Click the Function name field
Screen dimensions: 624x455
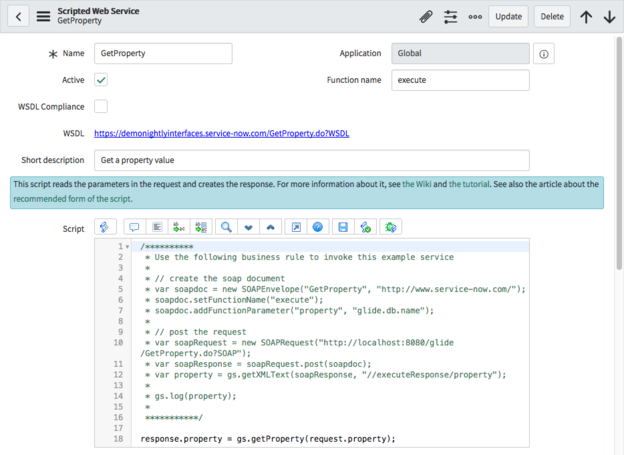pos(460,80)
